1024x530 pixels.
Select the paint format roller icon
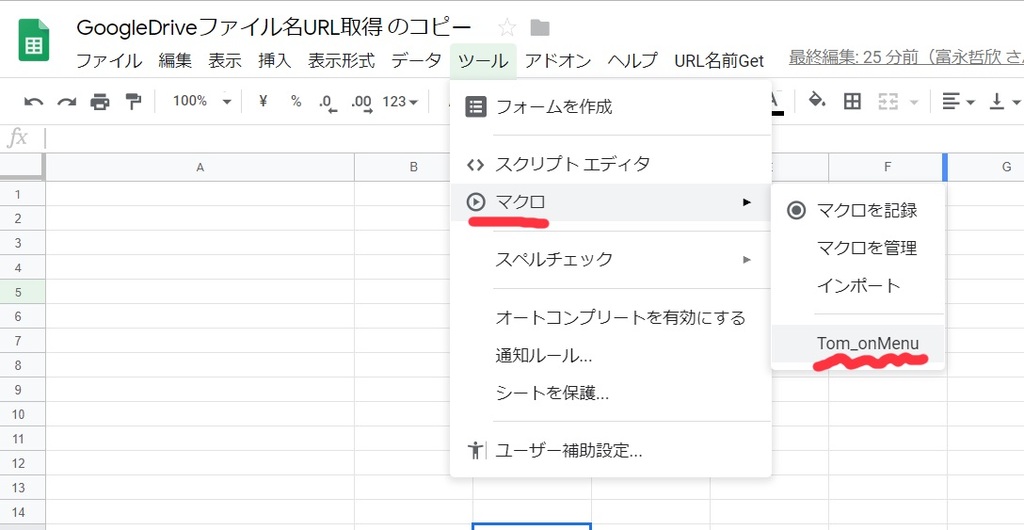[x=133, y=101]
